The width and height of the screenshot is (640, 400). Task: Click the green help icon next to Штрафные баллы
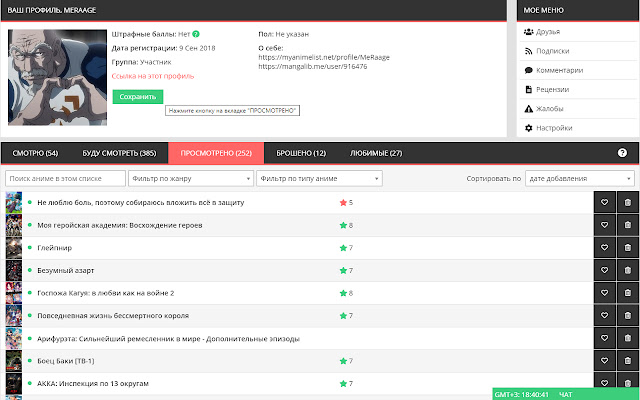point(196,34)
